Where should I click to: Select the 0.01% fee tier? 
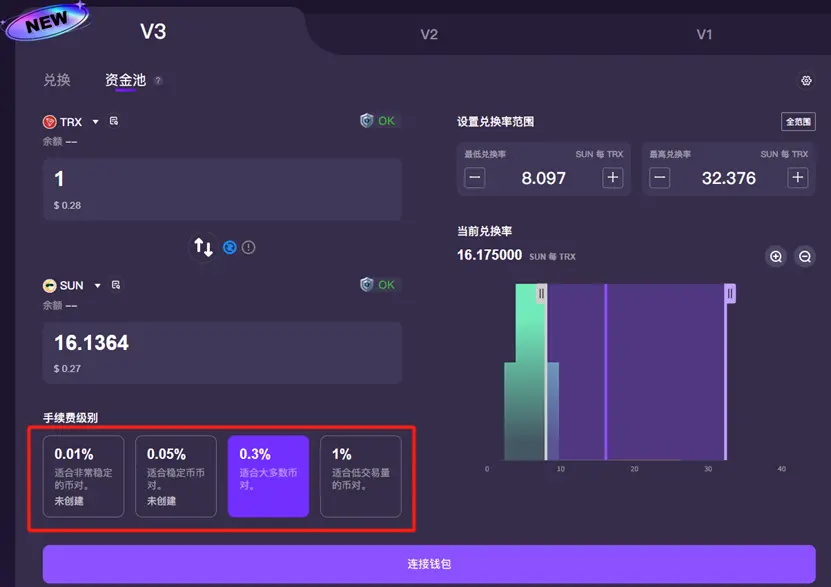click(82, 475)
